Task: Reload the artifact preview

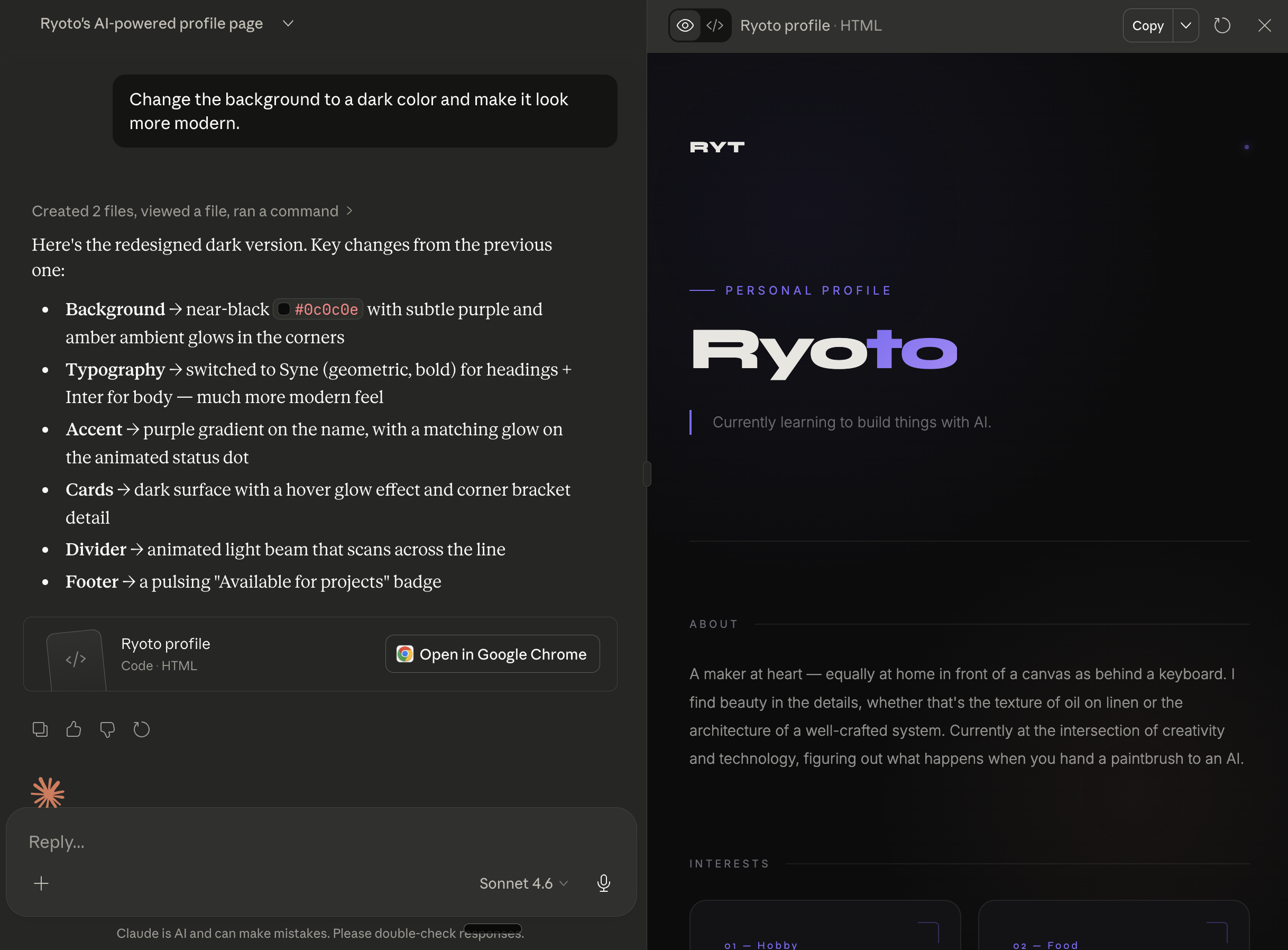Action: point(1222,25)
